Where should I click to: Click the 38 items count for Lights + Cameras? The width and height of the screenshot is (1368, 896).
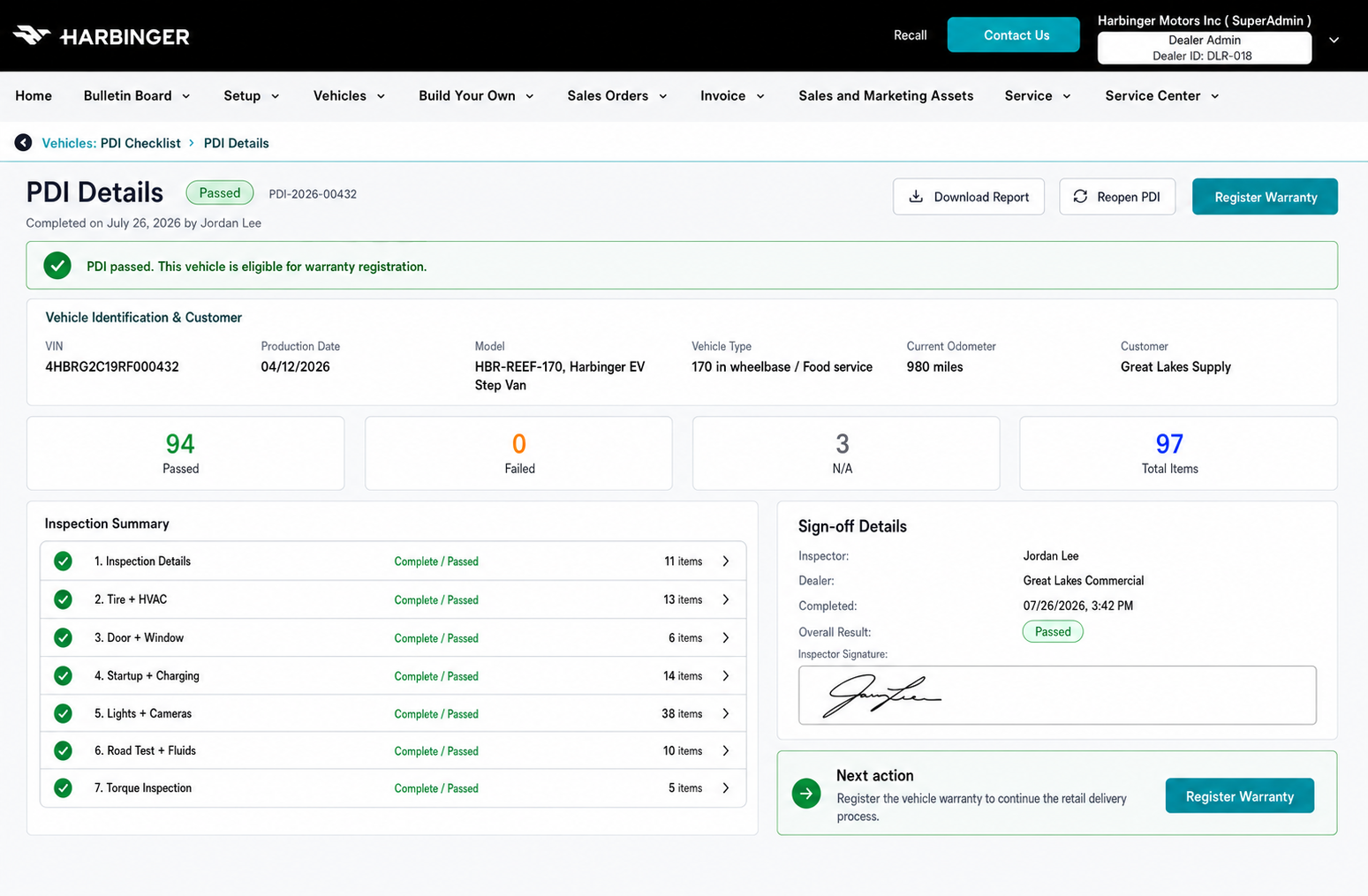coord(682,713)
